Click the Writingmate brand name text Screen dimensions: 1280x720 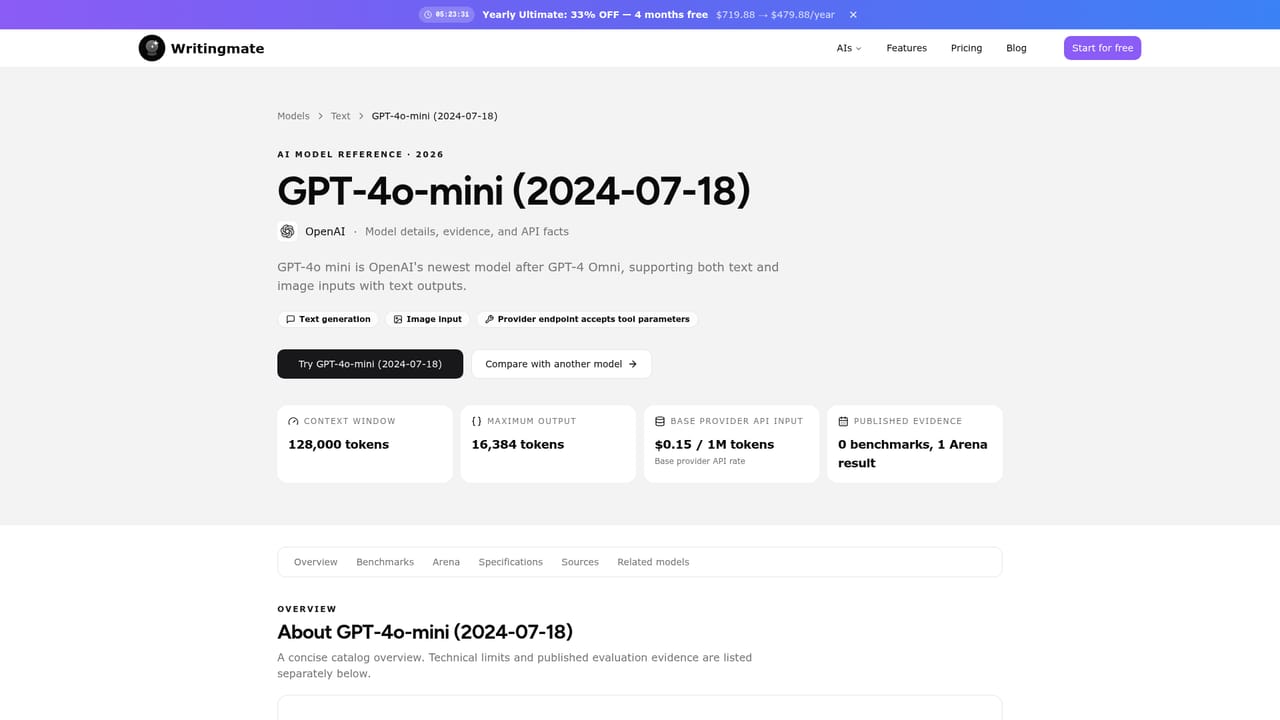tap(217, 48)
